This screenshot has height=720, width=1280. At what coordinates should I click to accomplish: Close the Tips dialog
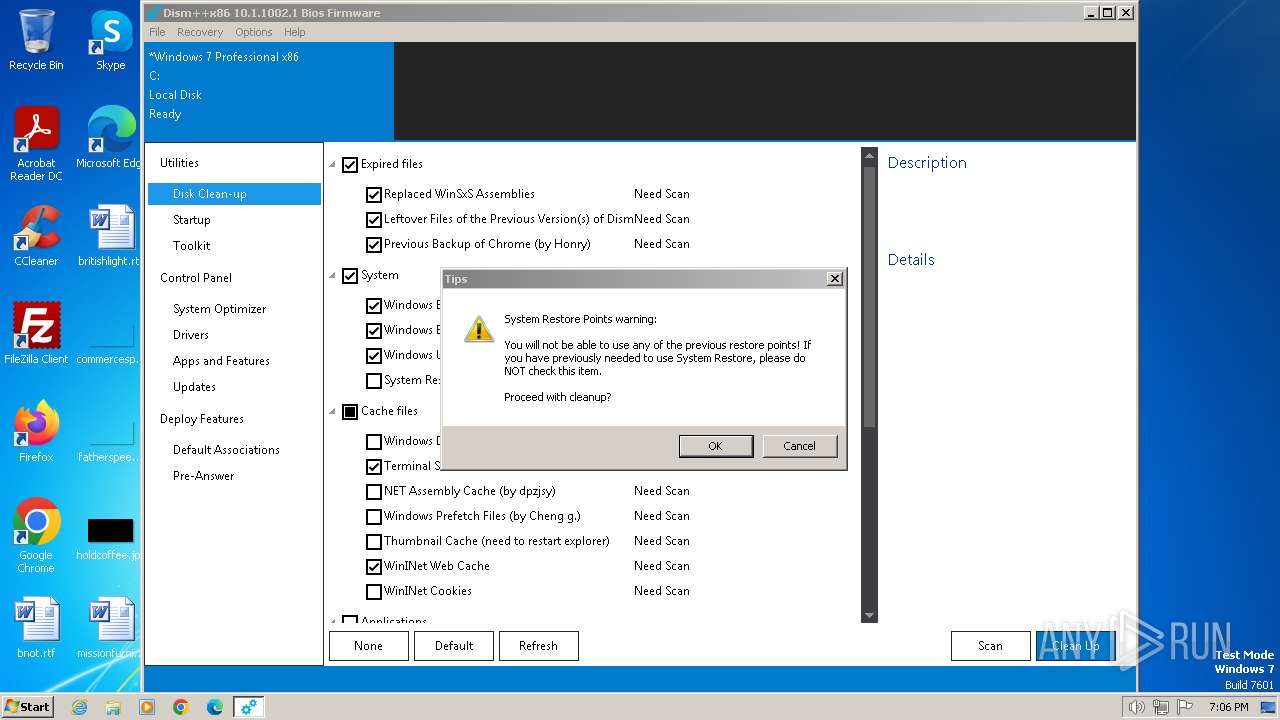coord(835,279)
